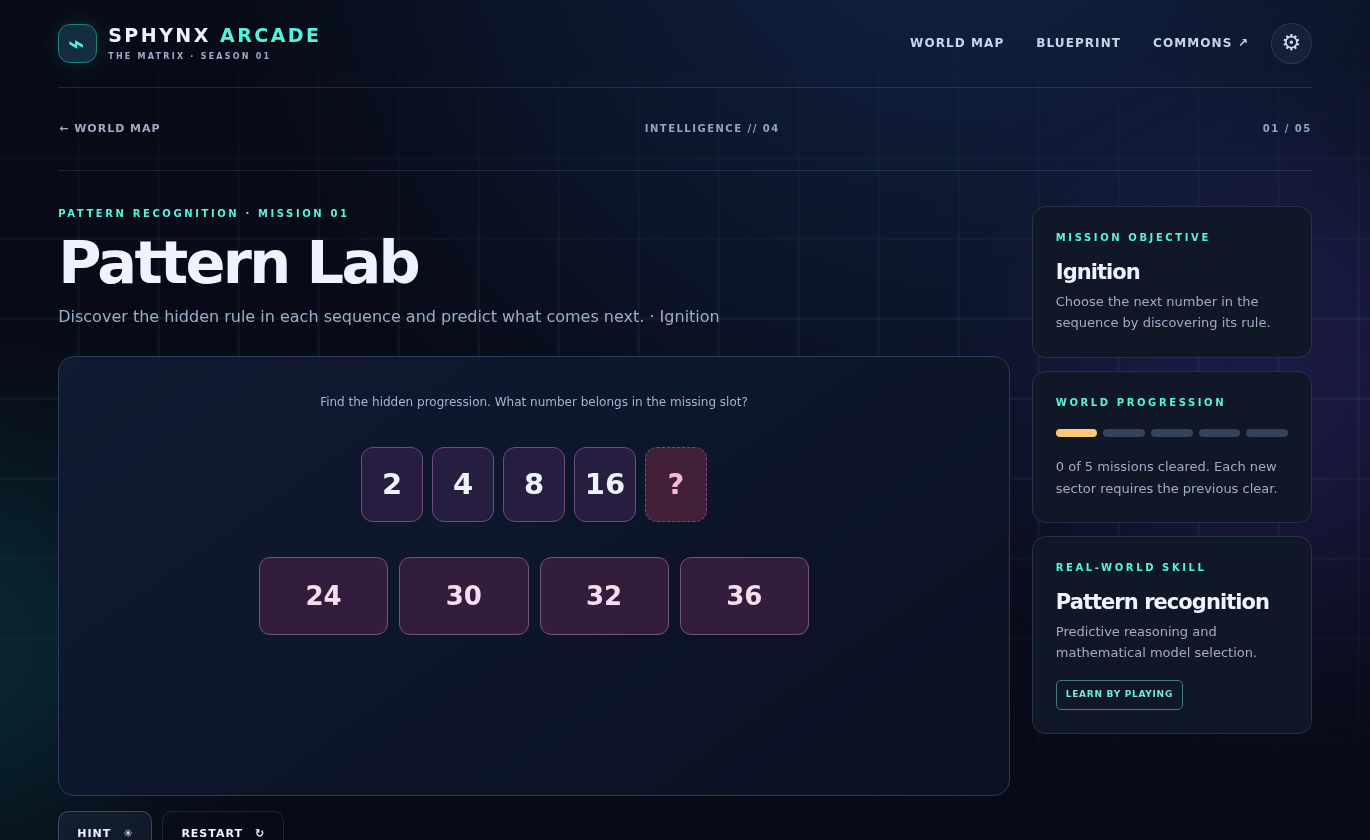Click the "Pattern Recognition · Mission 01" label
This screenshot has height=840, width=1370.
[203, 213]
